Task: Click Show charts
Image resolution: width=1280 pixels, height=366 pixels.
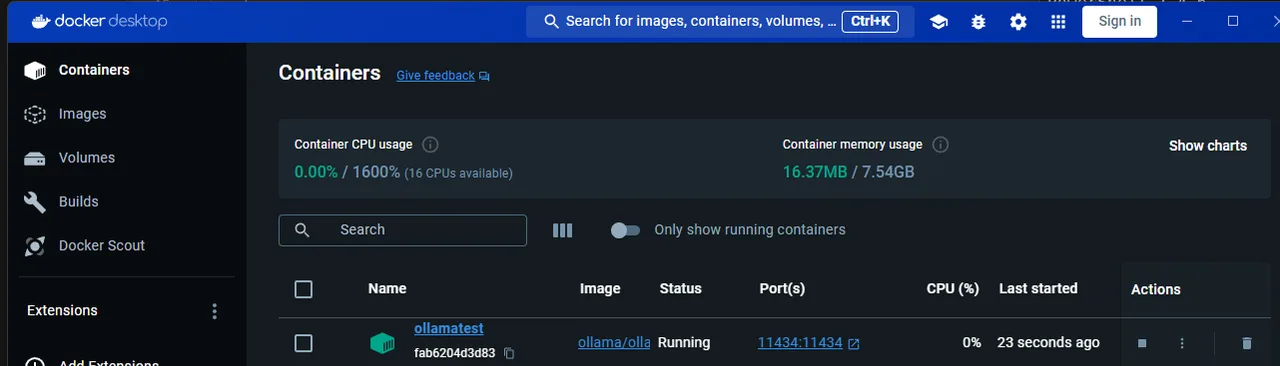Action: (1207, 146)
